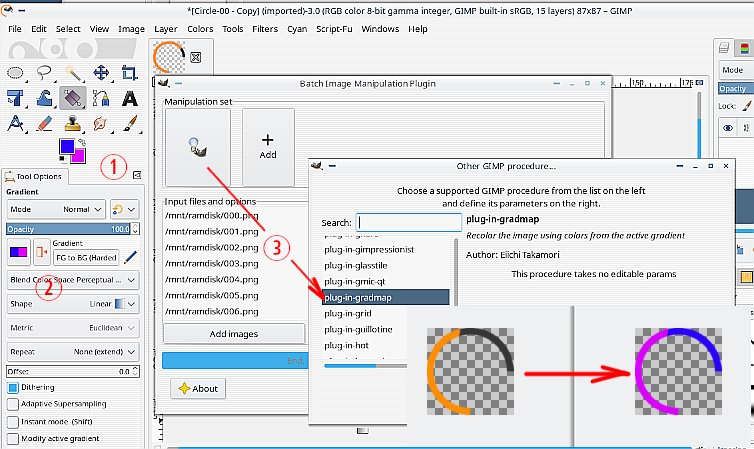Open the gradient Mode Normal dropdown

pos(56,210)
